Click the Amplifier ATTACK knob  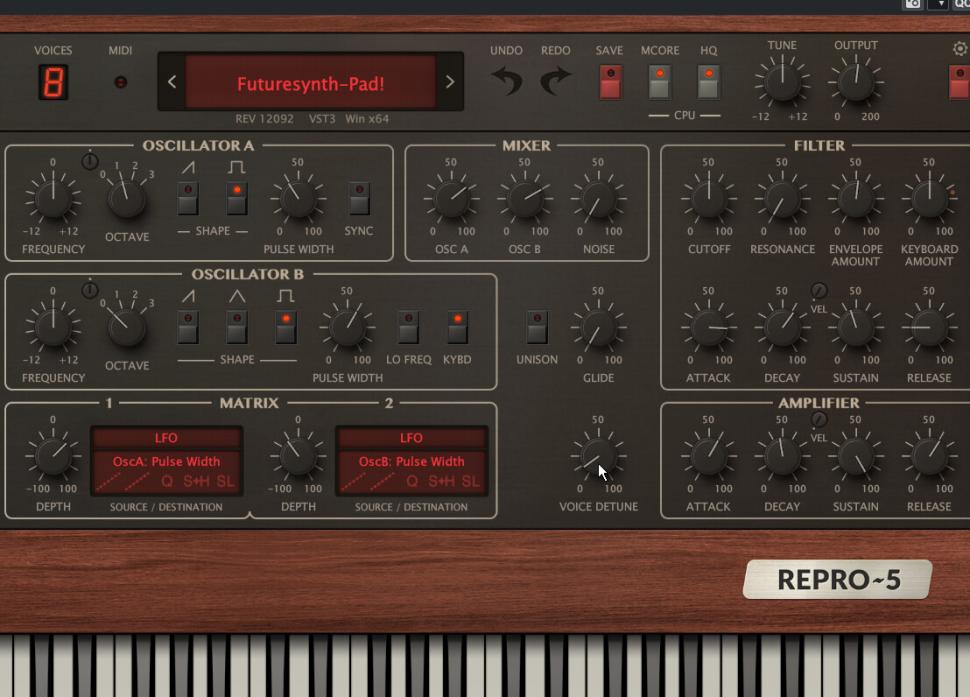(709, 456)
